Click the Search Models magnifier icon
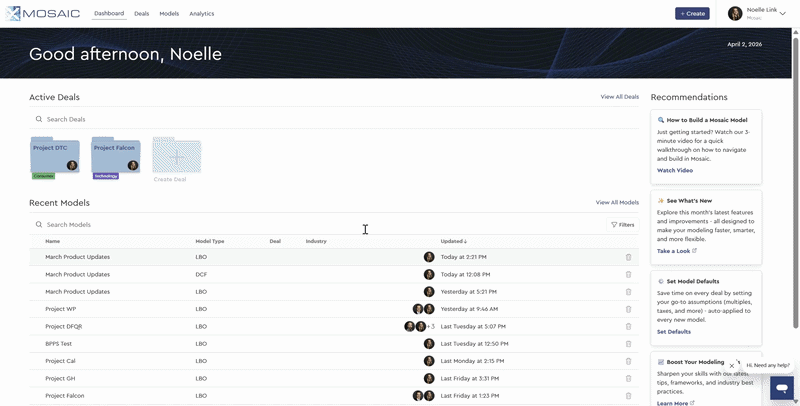The image size is (800, 406). pyautogui.click(x=39, y=224)
